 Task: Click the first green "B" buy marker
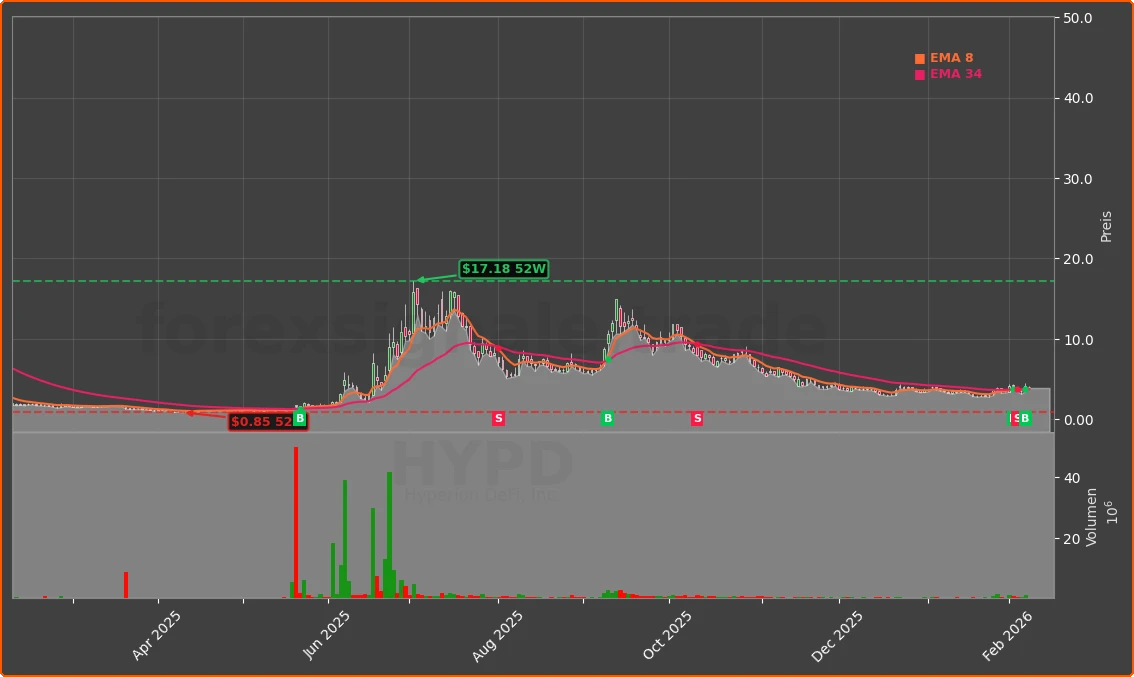pos(298,418)
